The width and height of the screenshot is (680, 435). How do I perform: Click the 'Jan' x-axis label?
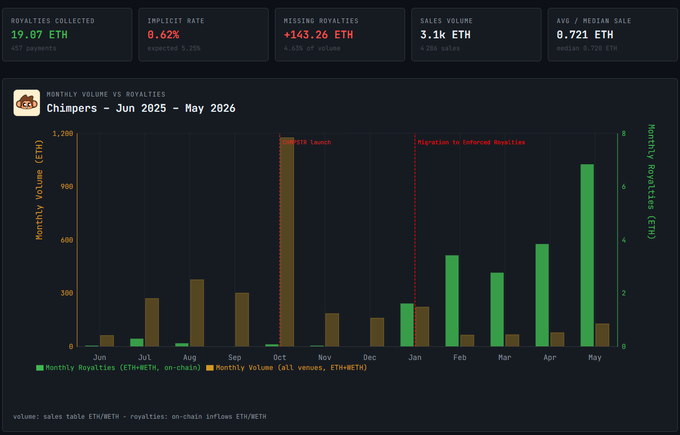415,357
